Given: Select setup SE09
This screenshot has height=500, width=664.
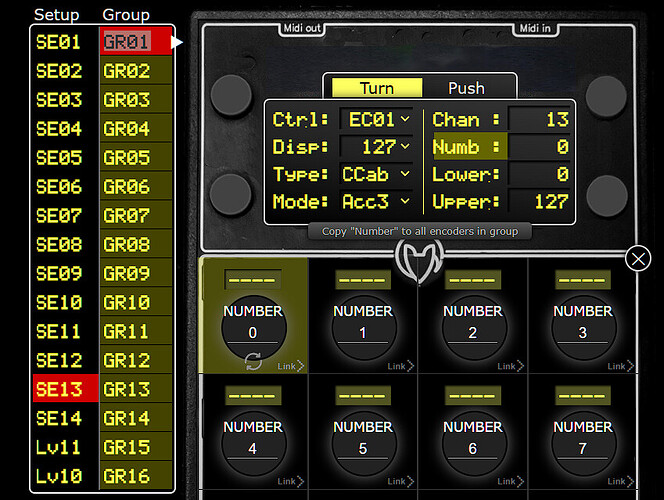Looking at the screenshot, I should click(66, 273).
